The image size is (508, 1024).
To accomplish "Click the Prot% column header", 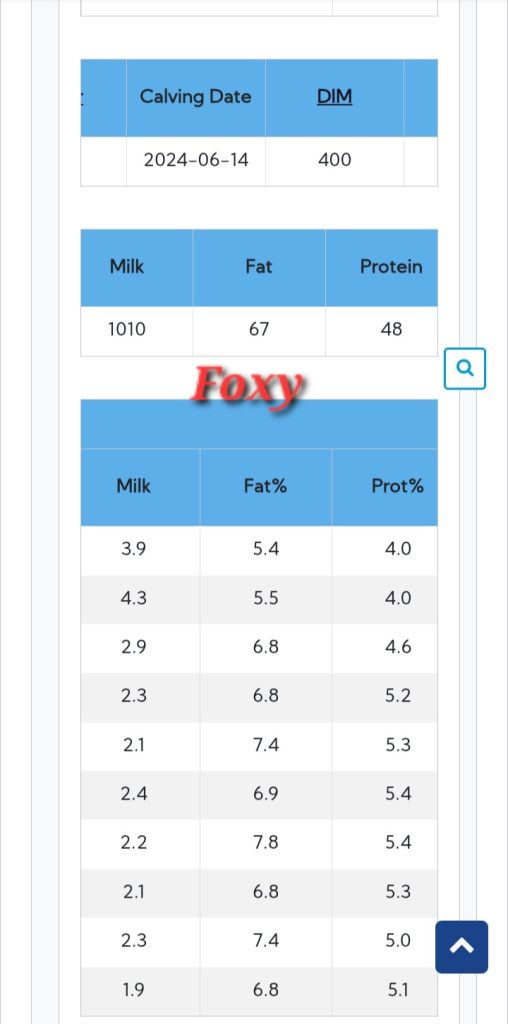I will point(398,487).
